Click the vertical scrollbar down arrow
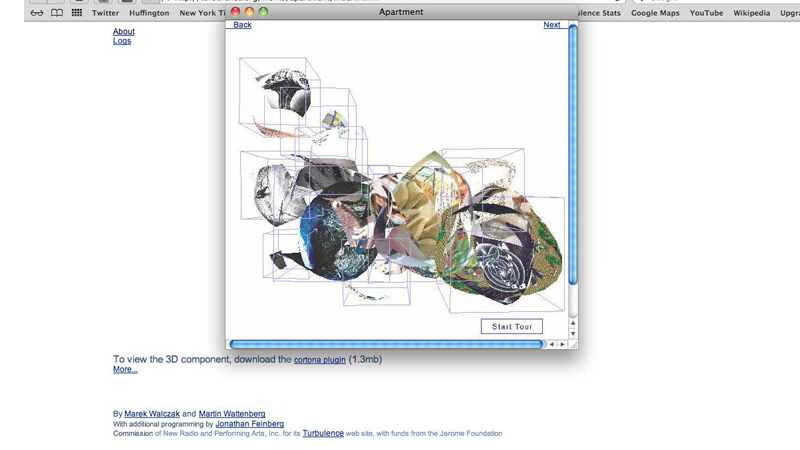 click(573, 334)
